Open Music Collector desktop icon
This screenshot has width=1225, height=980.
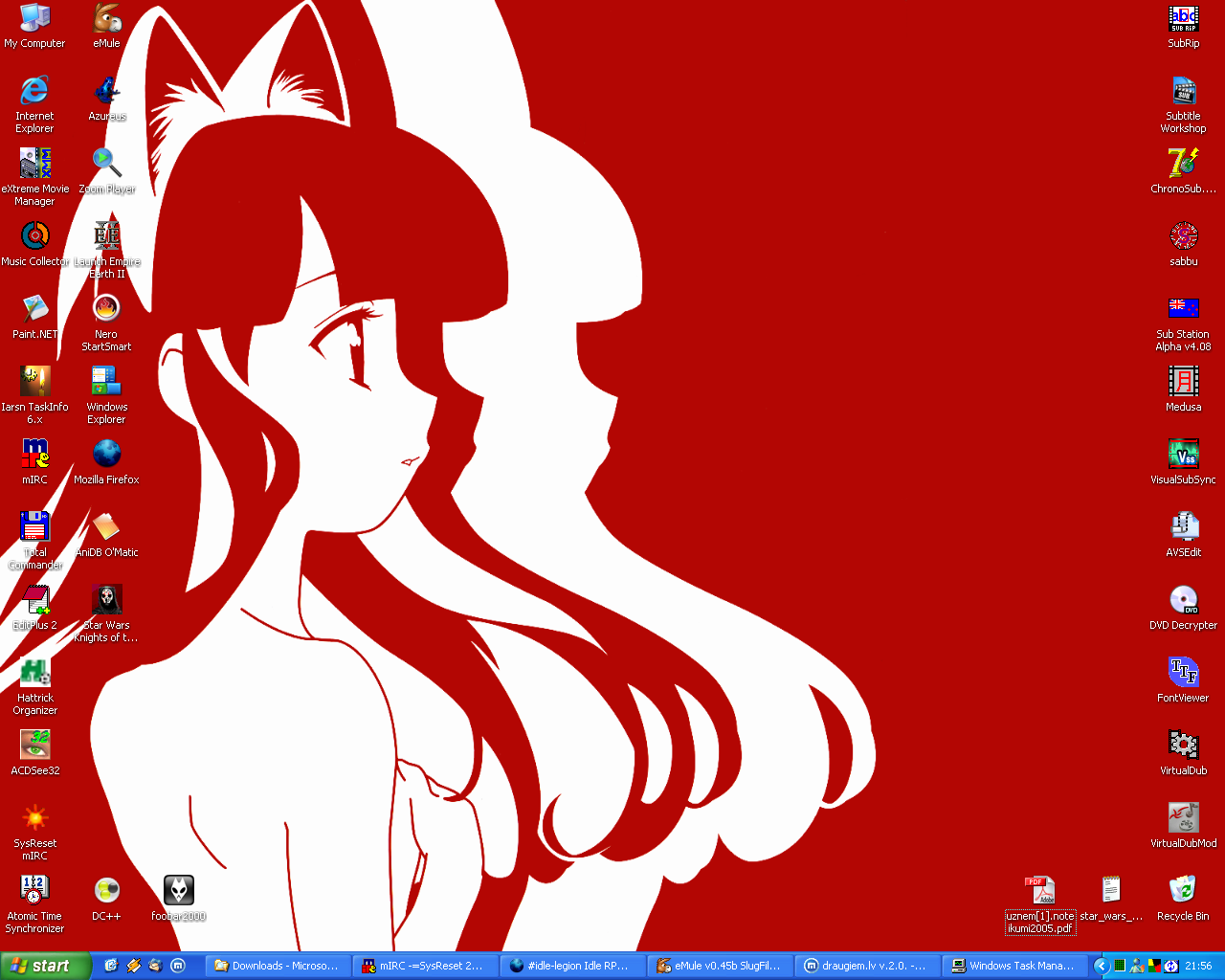(x=34, y=244)
